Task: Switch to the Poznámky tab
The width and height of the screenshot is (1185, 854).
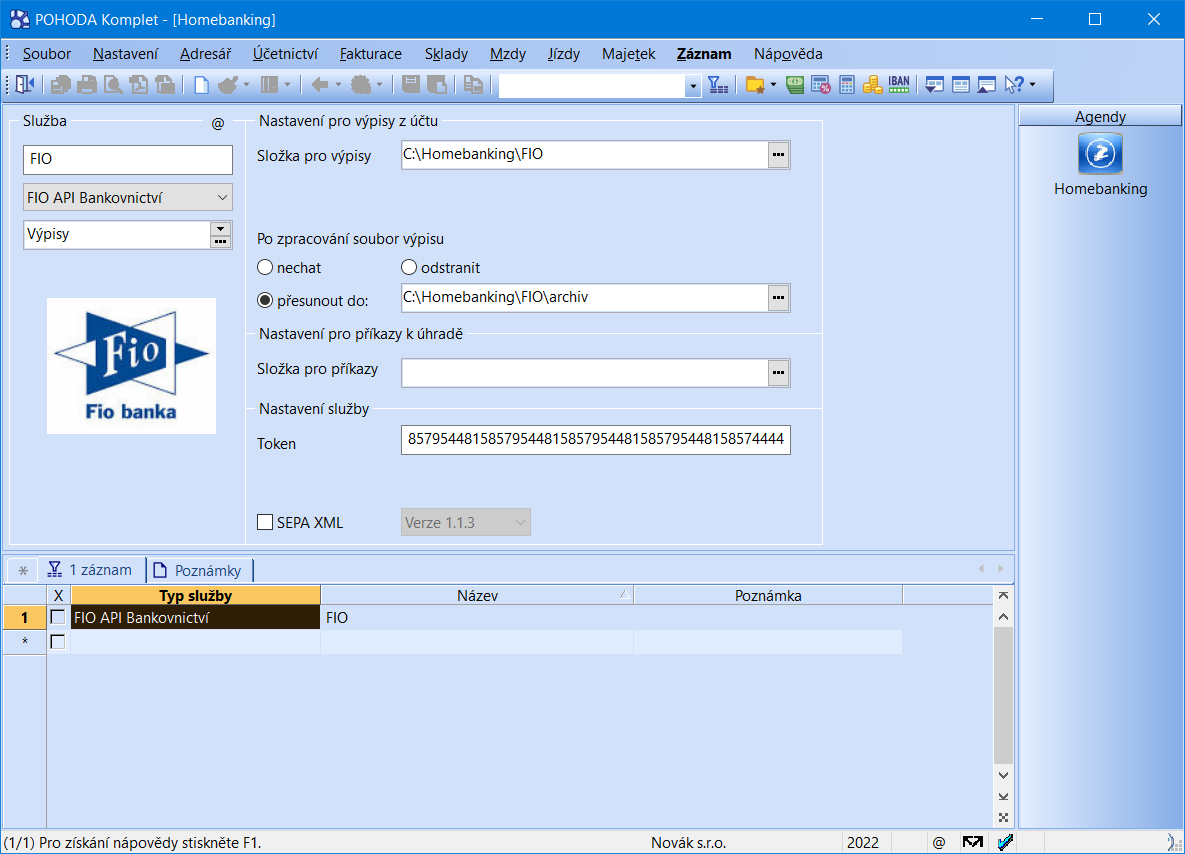Action: coord(200,570)
